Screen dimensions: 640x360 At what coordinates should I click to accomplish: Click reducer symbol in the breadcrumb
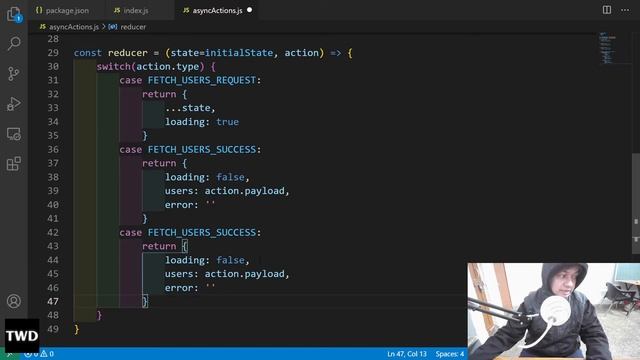(133, 27)
